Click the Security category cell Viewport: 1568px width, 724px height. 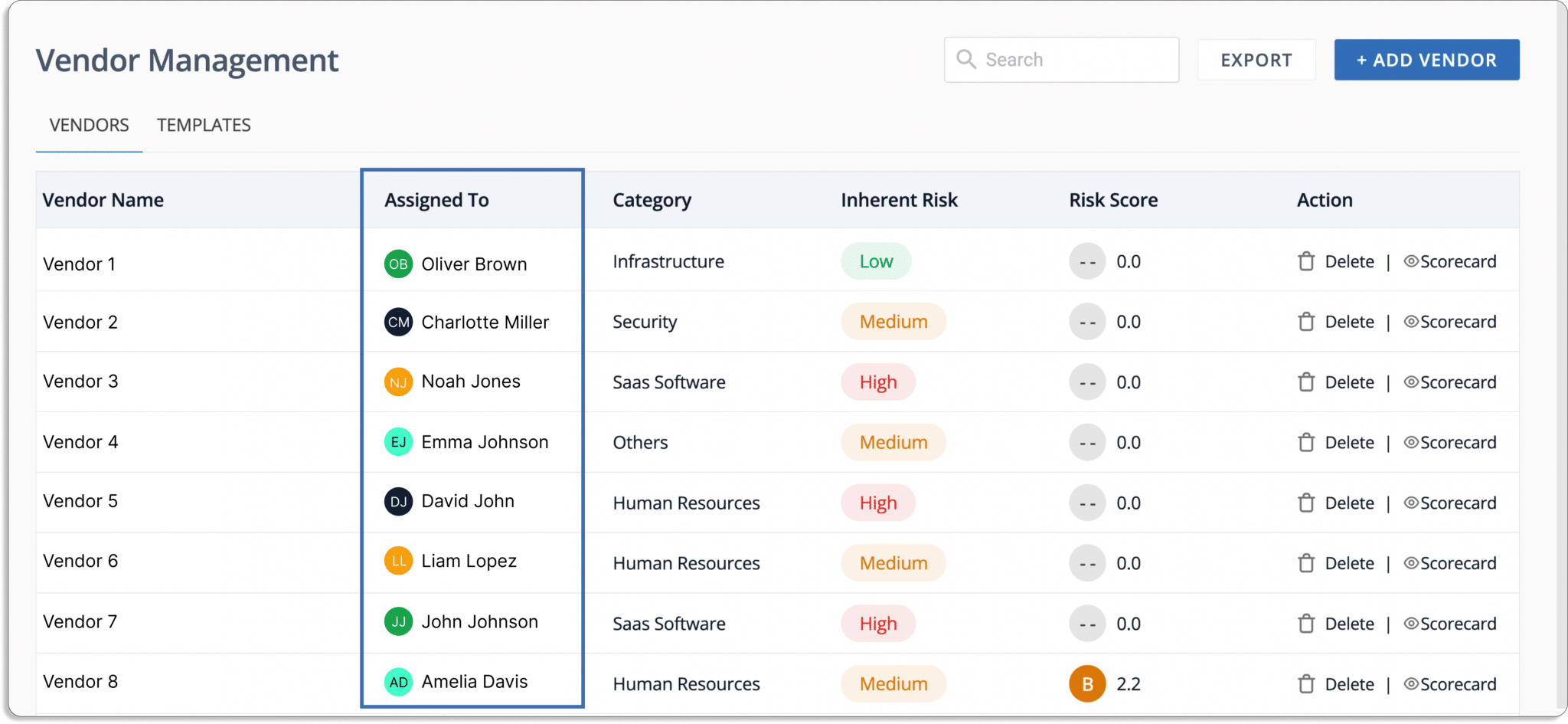pos(645,322)
